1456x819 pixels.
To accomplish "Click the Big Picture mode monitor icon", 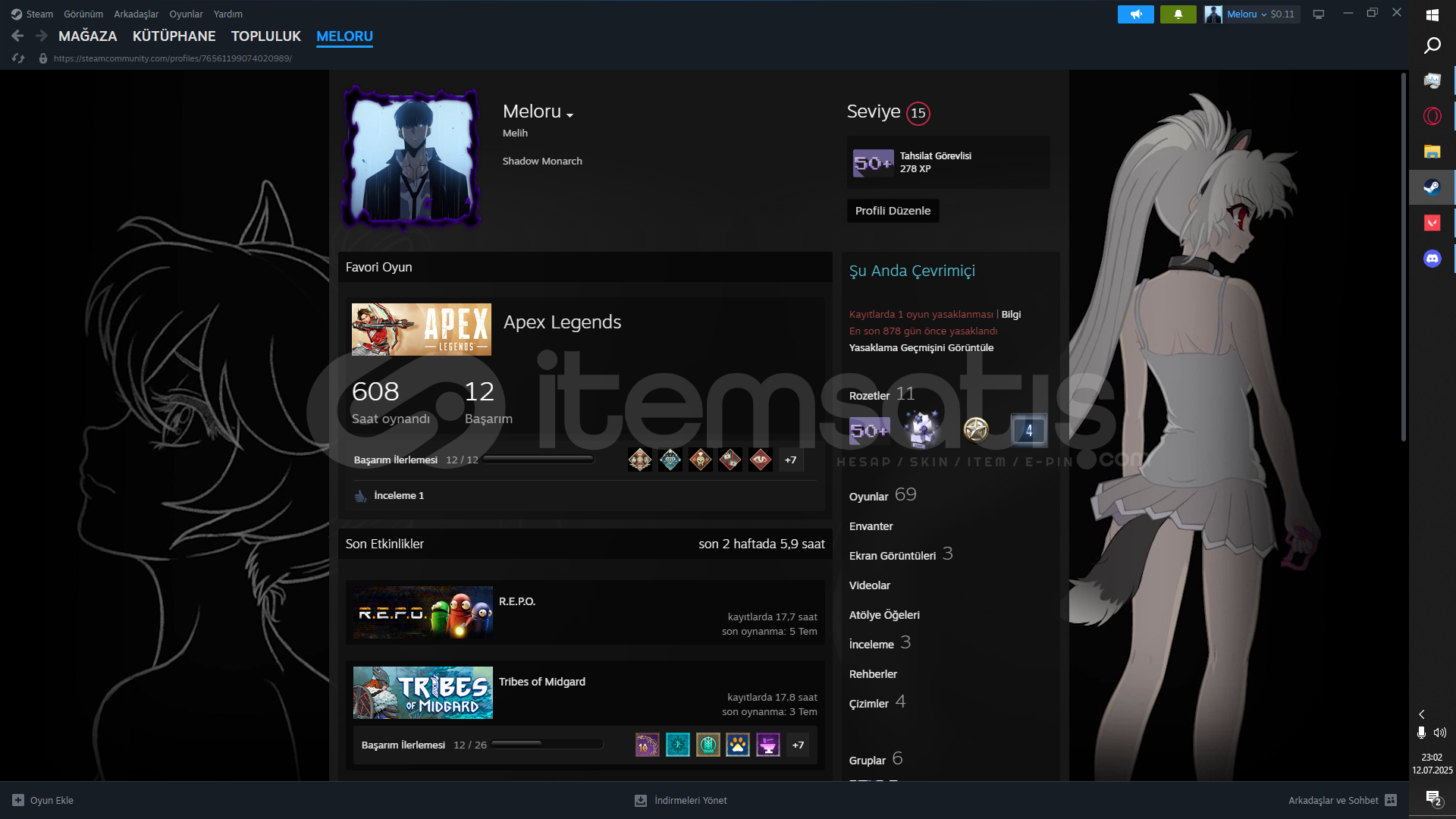I will pyautogui.click(x=1319, y=14).
